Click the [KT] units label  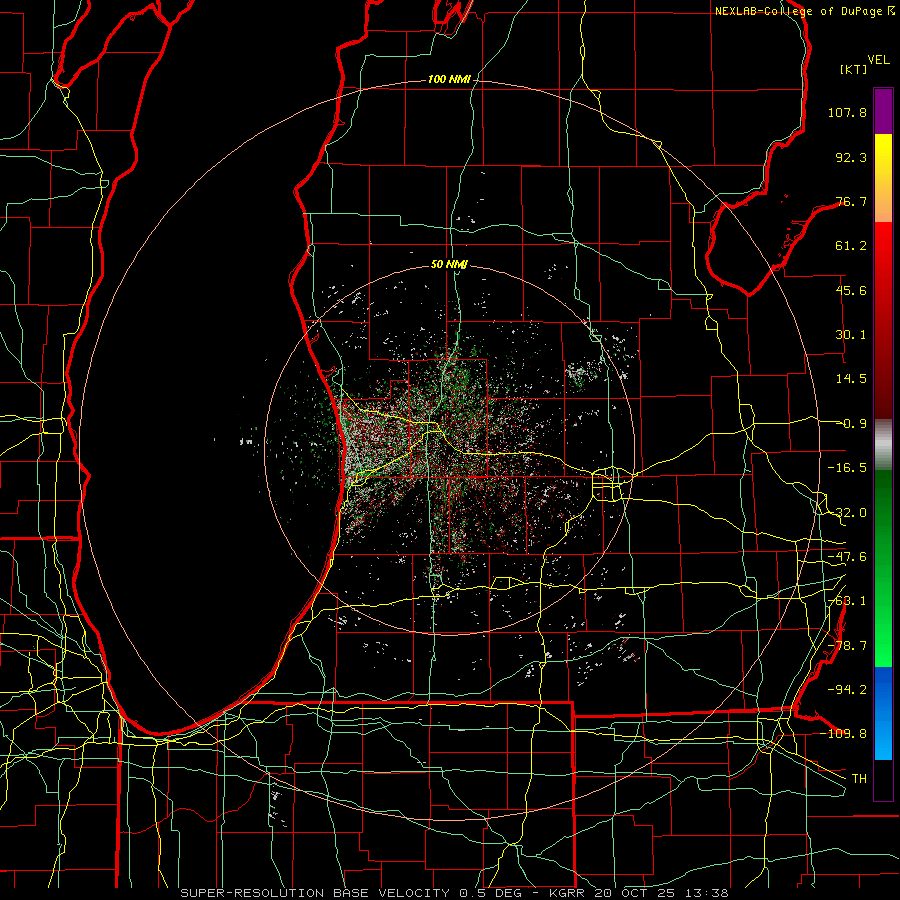(x=854, y=69)
